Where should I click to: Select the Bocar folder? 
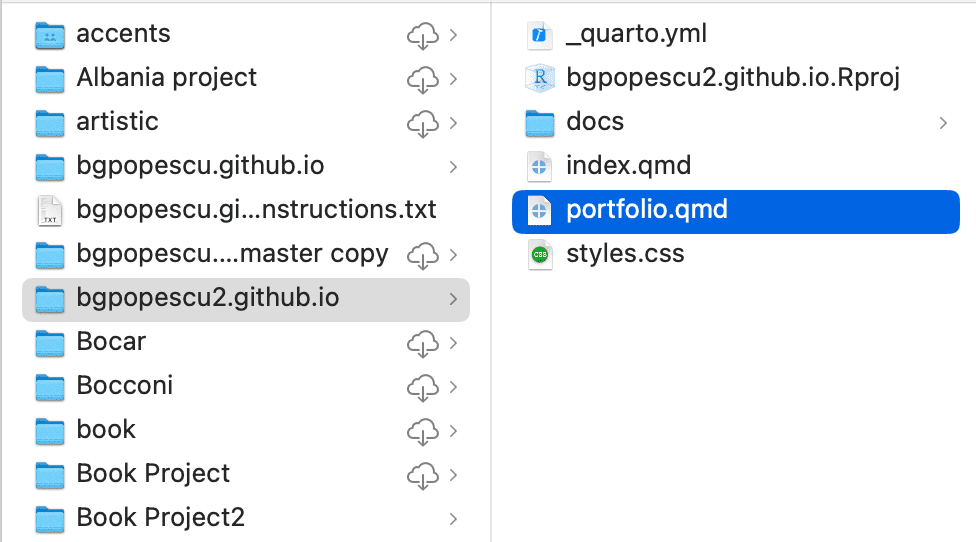[111, 342]
